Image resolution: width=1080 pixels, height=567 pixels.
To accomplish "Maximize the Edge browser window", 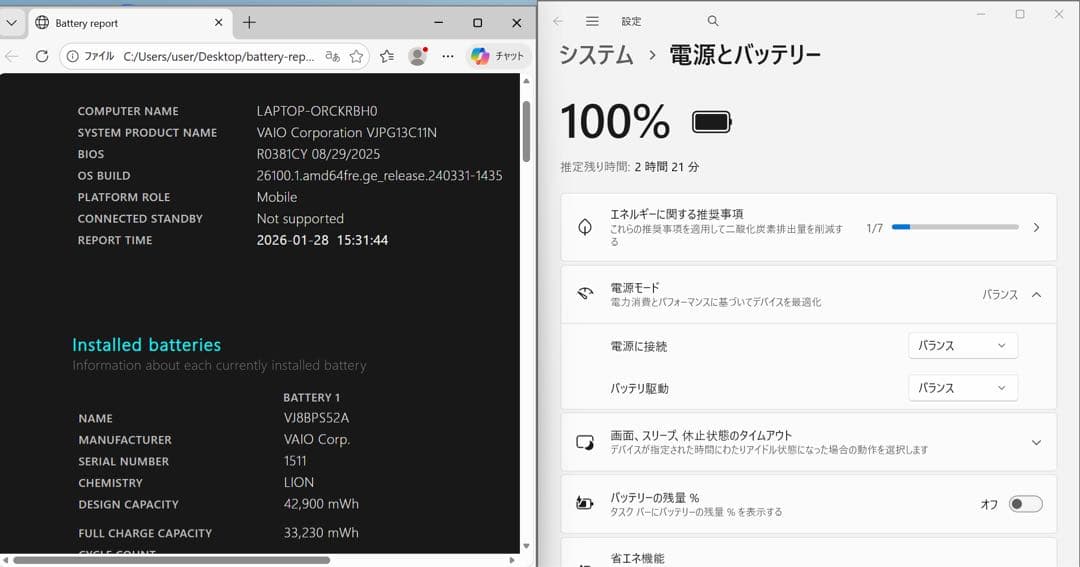I will point(477,23).
